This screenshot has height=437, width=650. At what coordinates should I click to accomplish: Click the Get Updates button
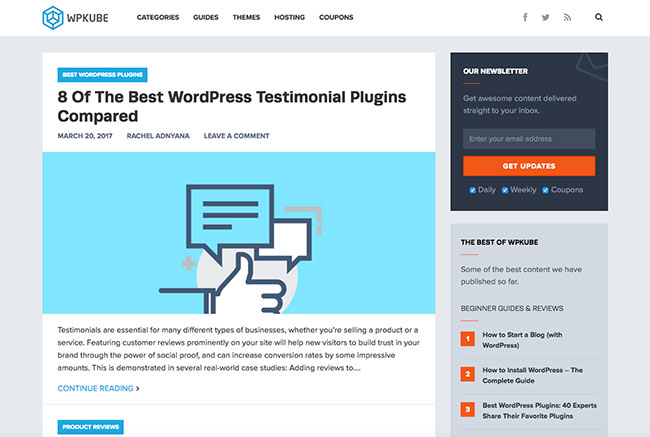point(529,166)
